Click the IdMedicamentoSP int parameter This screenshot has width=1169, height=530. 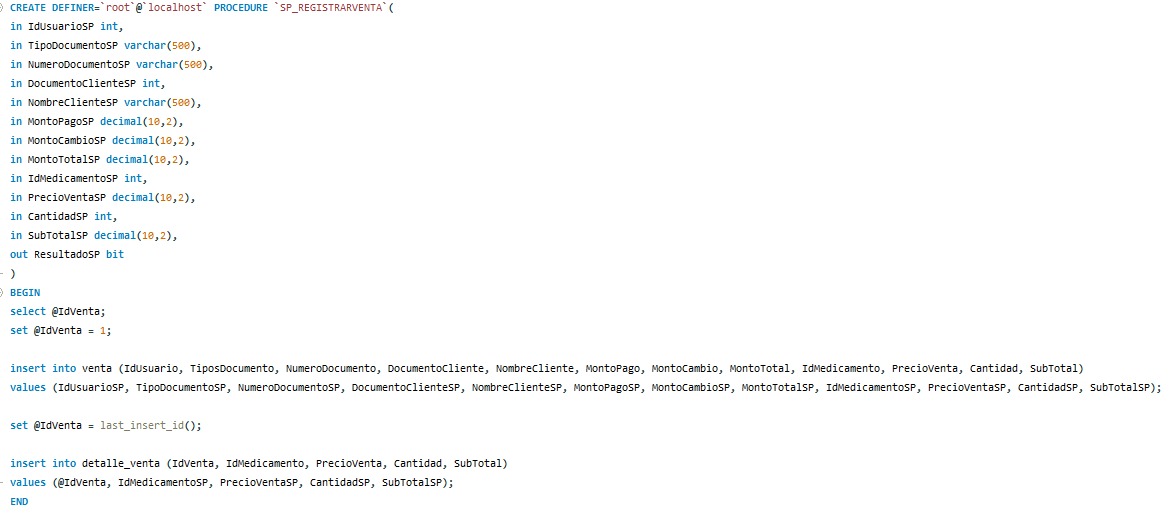[79, 179]
